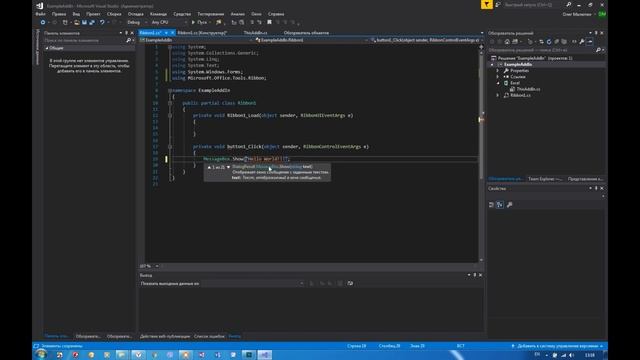
Task: Click in the Quick Launch search field
Action: point(534,4)
